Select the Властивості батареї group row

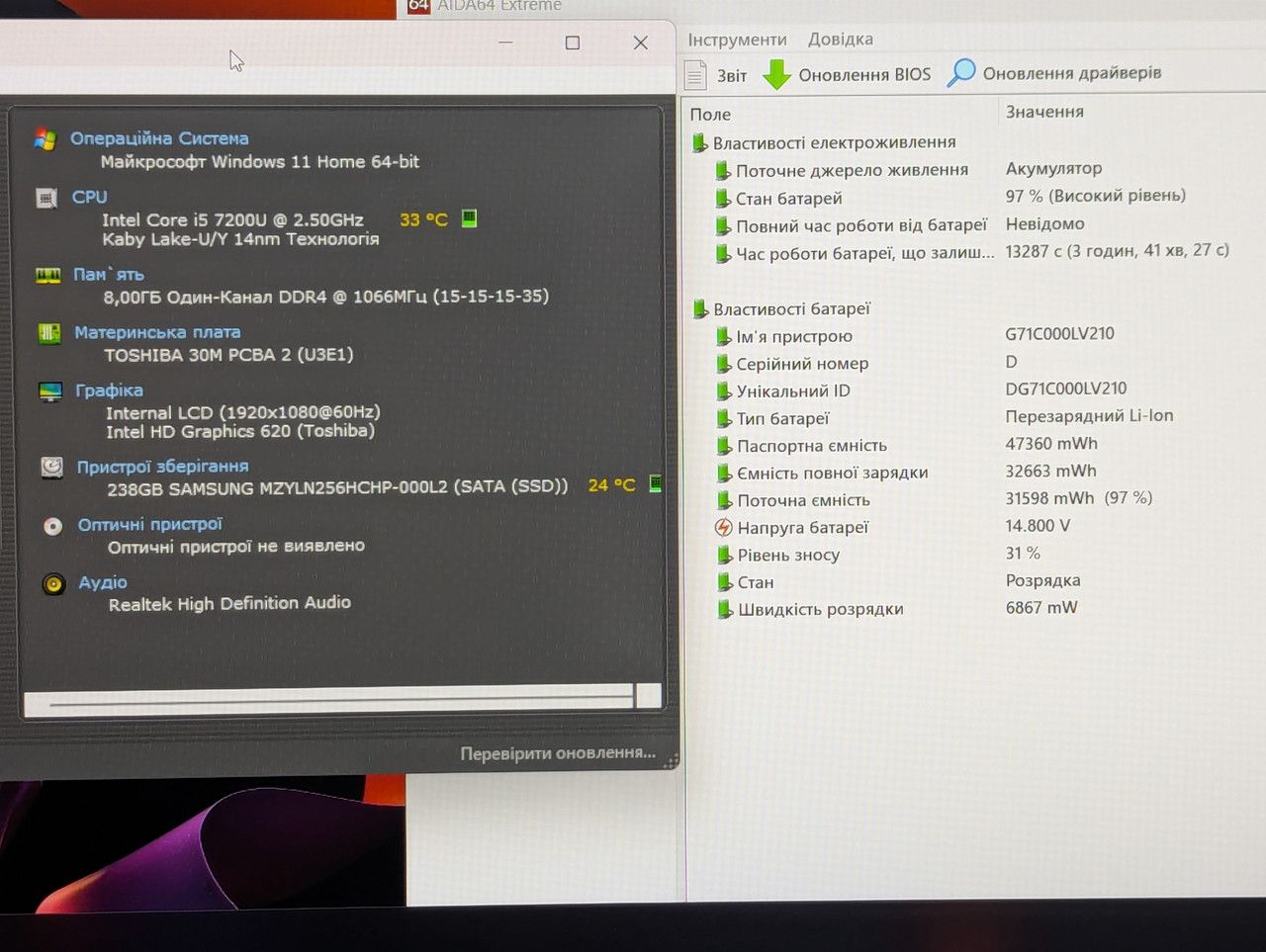click(791, 309)
